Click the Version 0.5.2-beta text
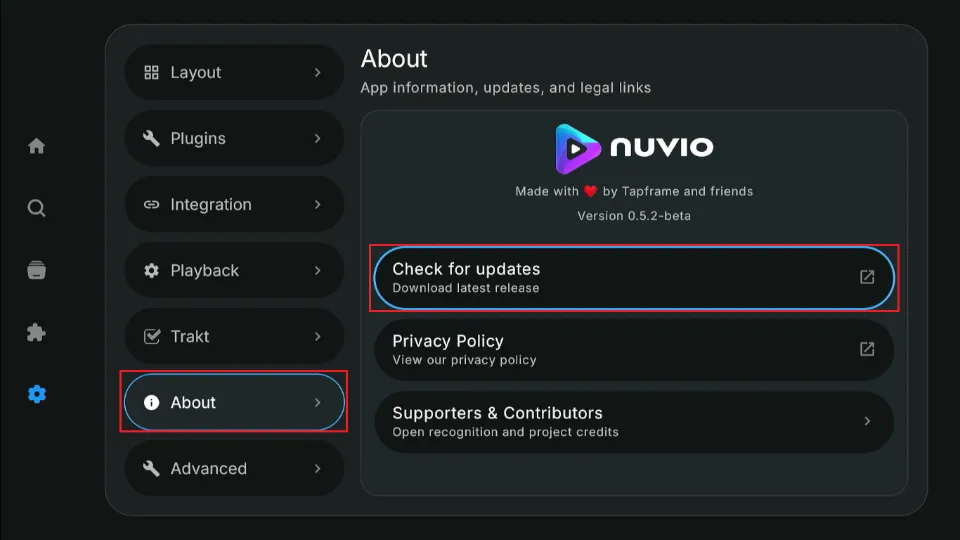The height and width of the screenshot is (540, 960). pyautogui.click(x=634, y=216)
